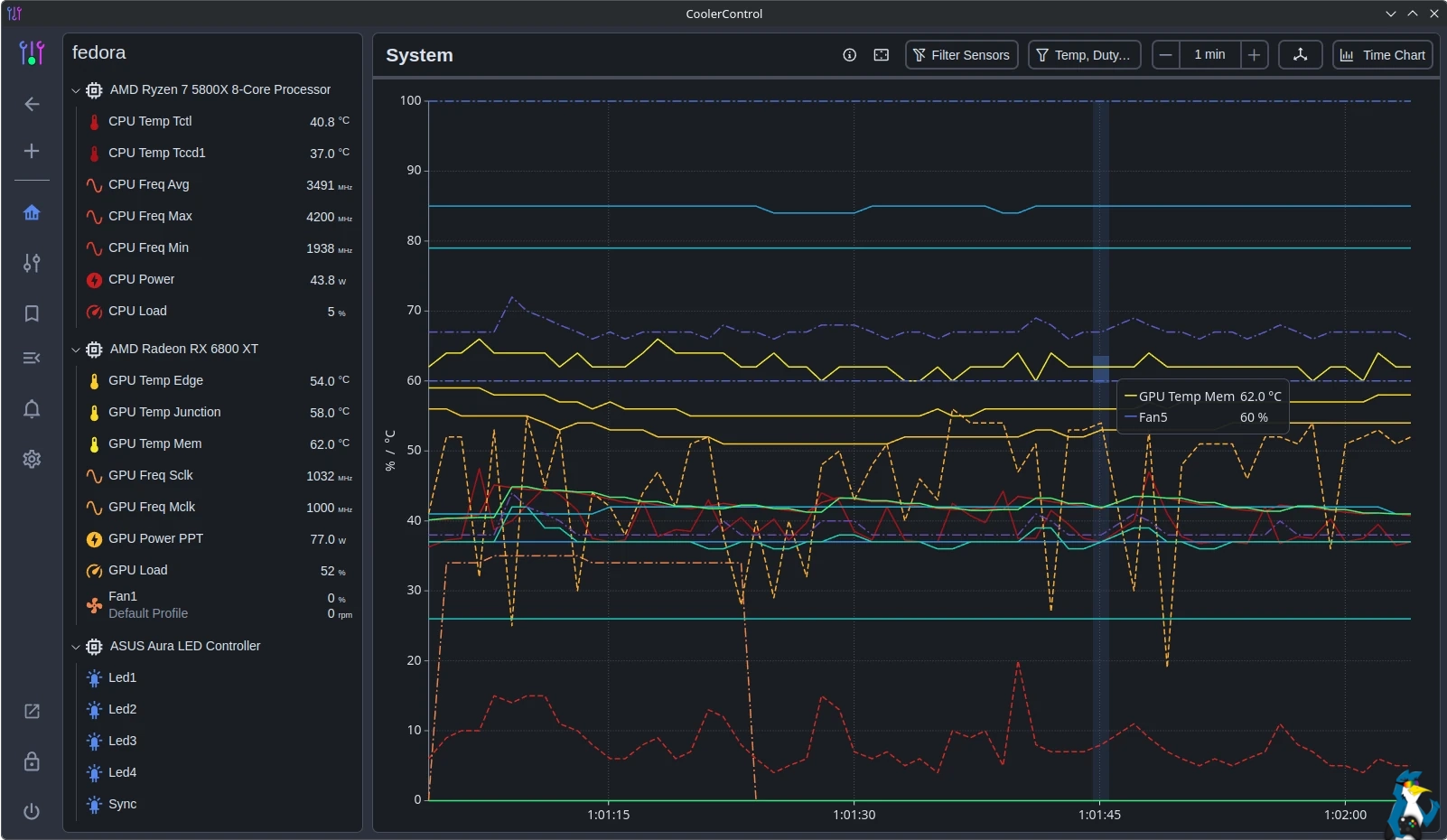1447x840 pixels.
Task: Collapse the ASUS Aura LED Controller group
Action: coord(76,647)
